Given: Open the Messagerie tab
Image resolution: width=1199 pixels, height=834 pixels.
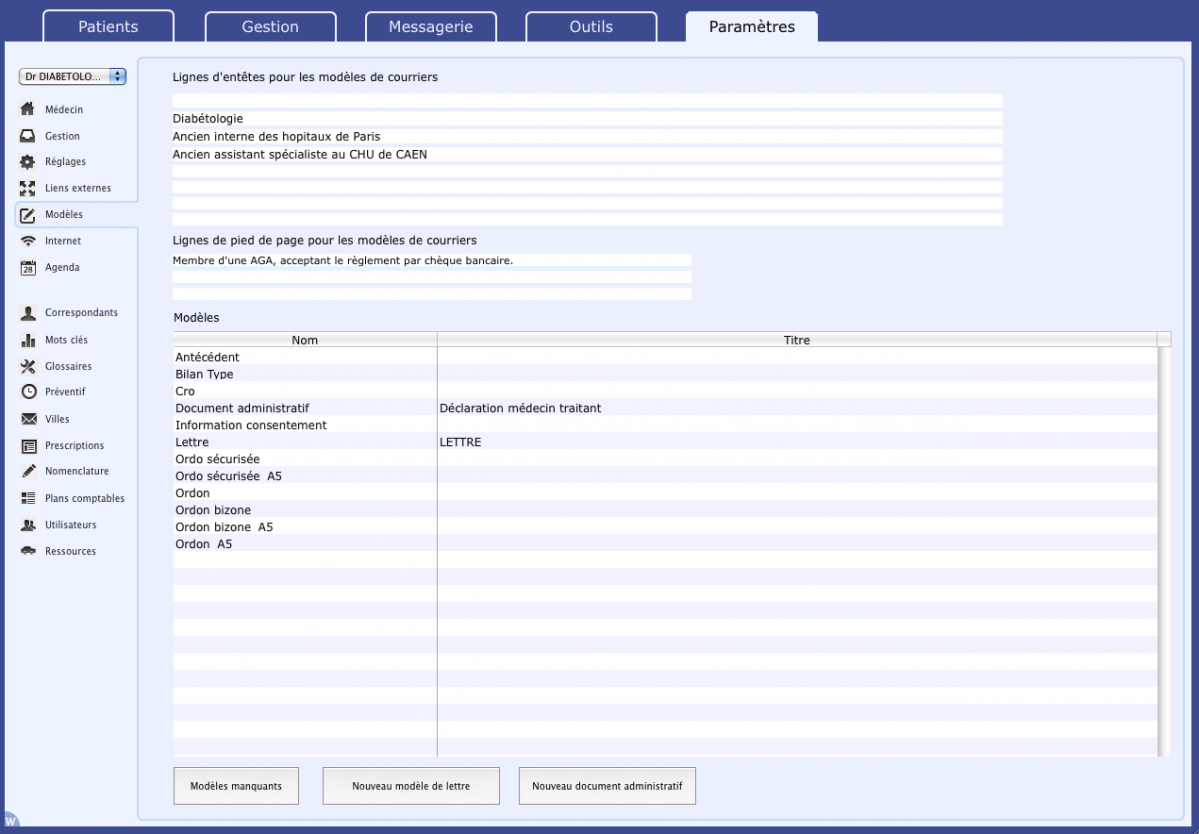Looking at the screenshot, I should point(431,27).
